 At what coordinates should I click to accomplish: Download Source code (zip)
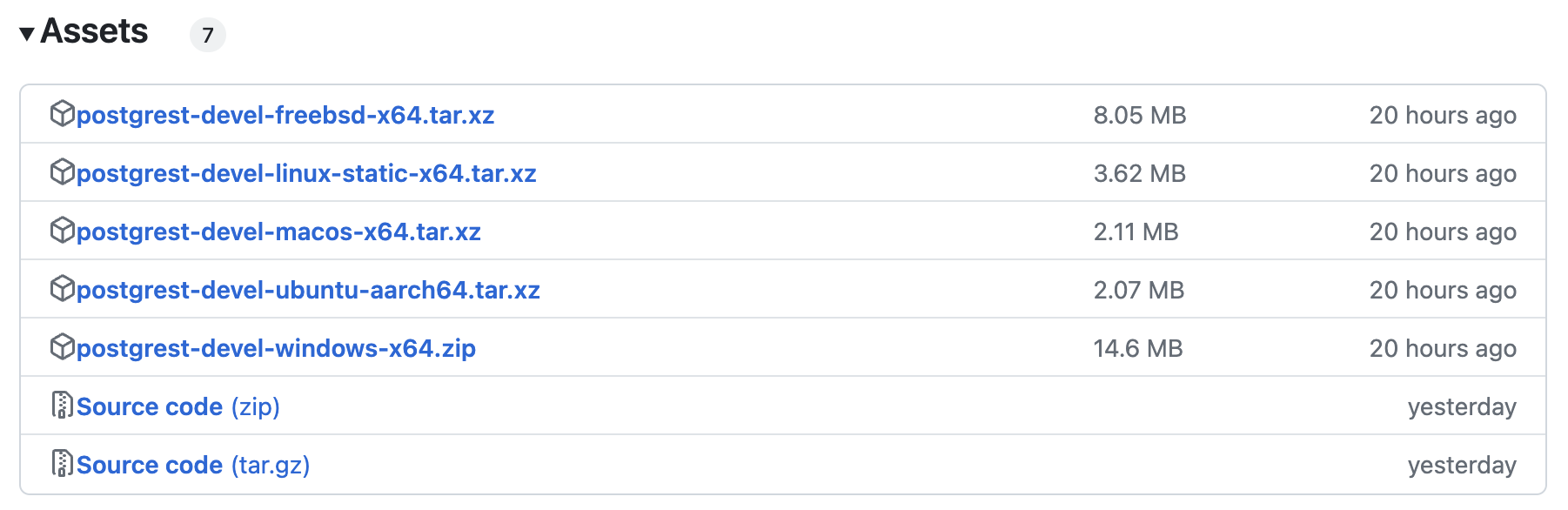(178, 406)
